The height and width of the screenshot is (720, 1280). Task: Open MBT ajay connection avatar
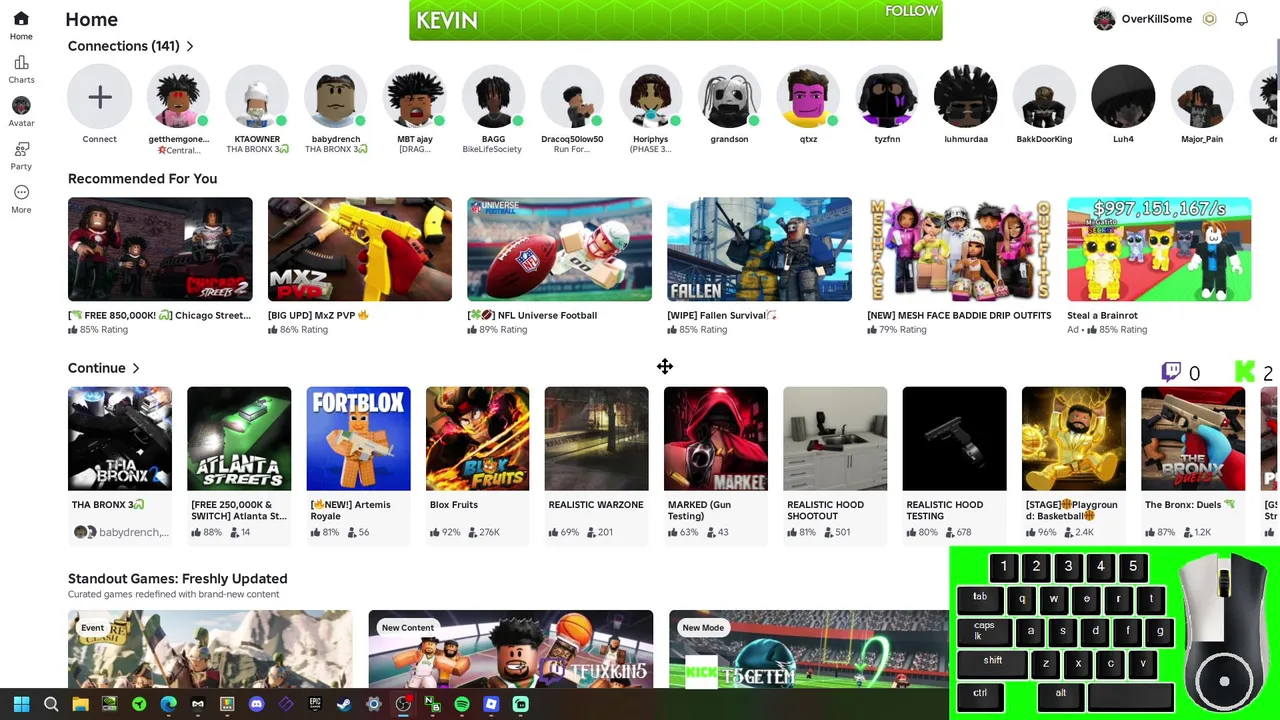click(414, 97)
